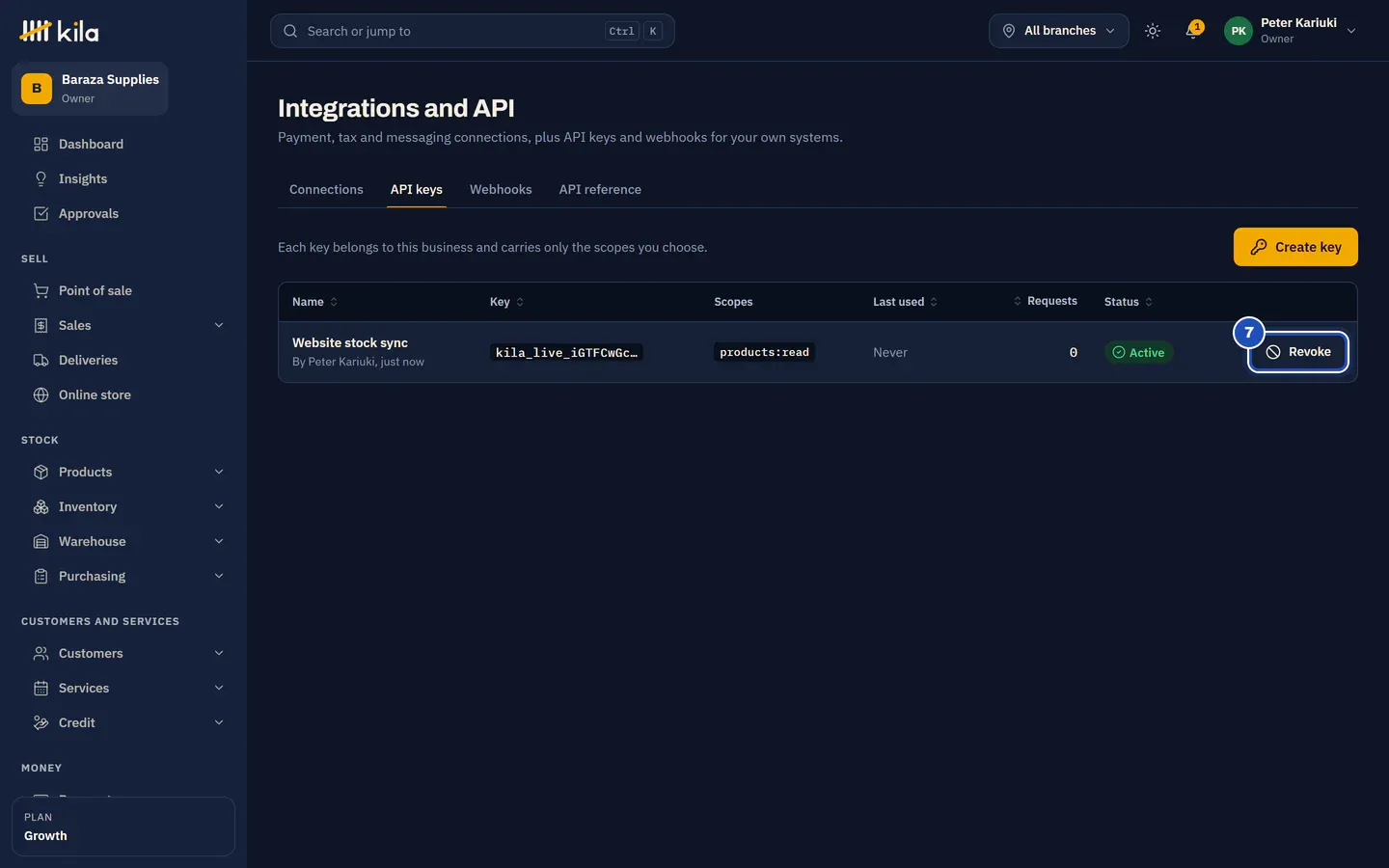Click the Website stock sync name
This screenshot has height=868, width=1389.
[x=350, y=342]
